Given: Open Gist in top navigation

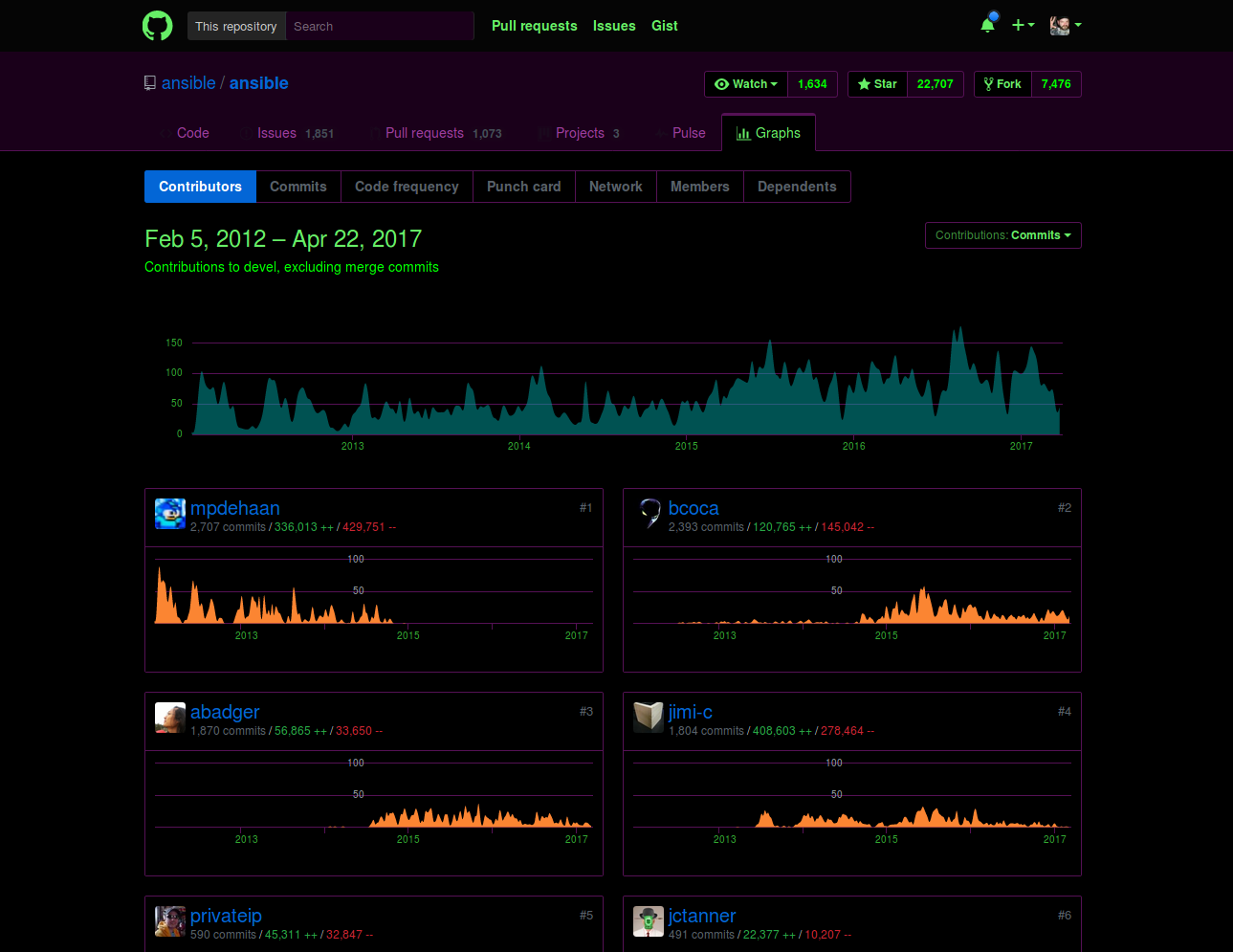Looking at the screenshot, I should (665, 26).
